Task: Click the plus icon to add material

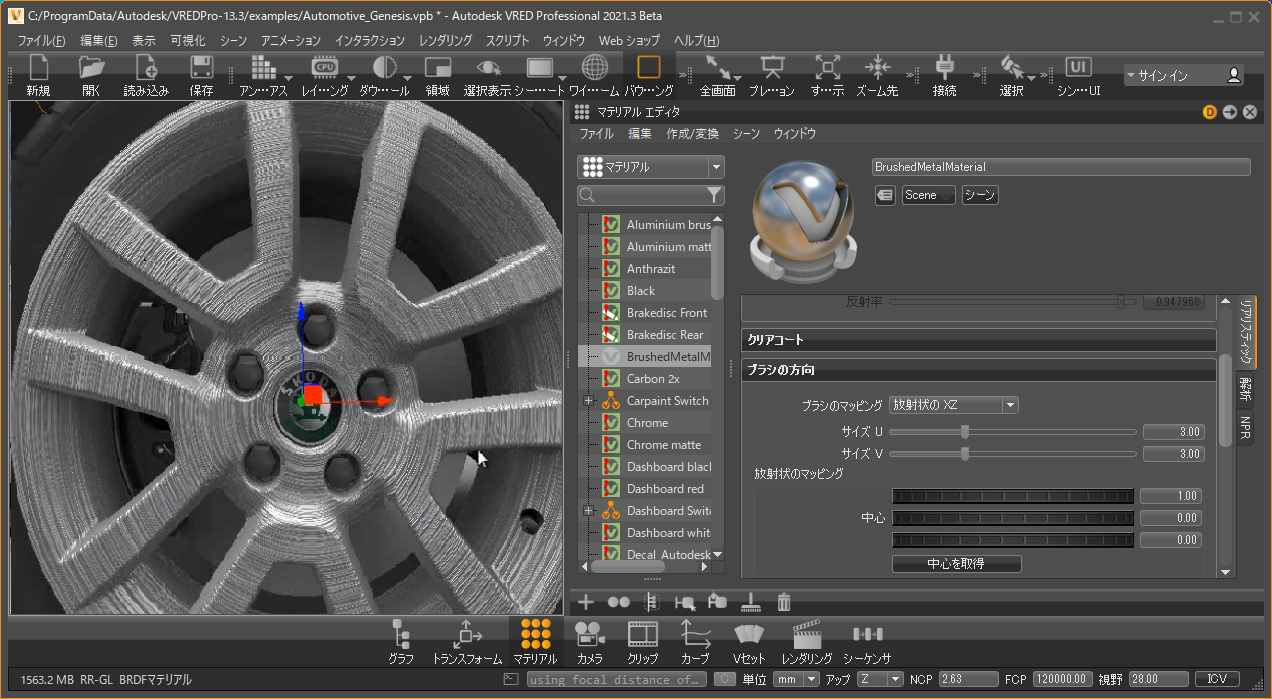Action: 586,602
